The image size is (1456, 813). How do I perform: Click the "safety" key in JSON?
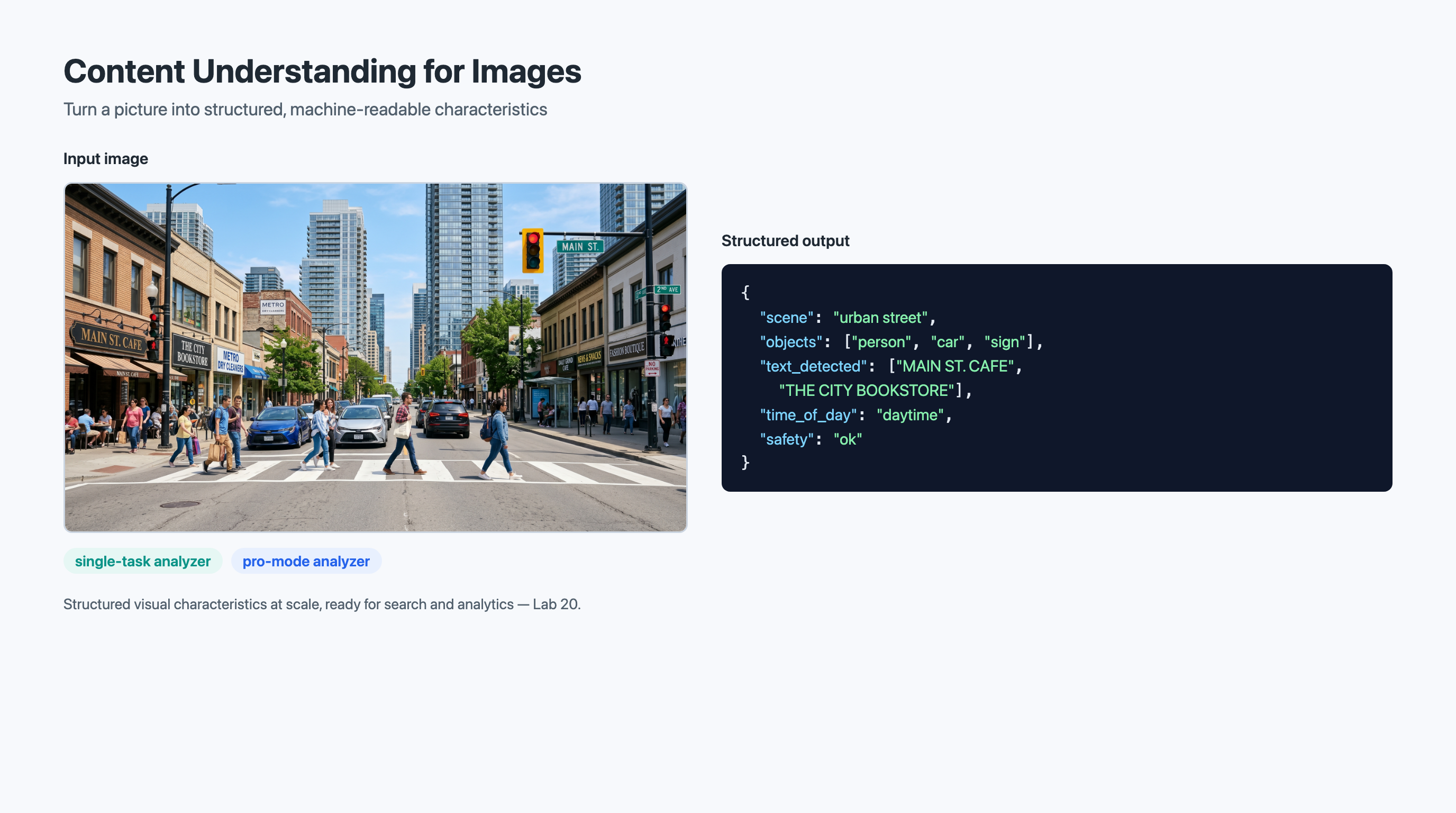787,439
